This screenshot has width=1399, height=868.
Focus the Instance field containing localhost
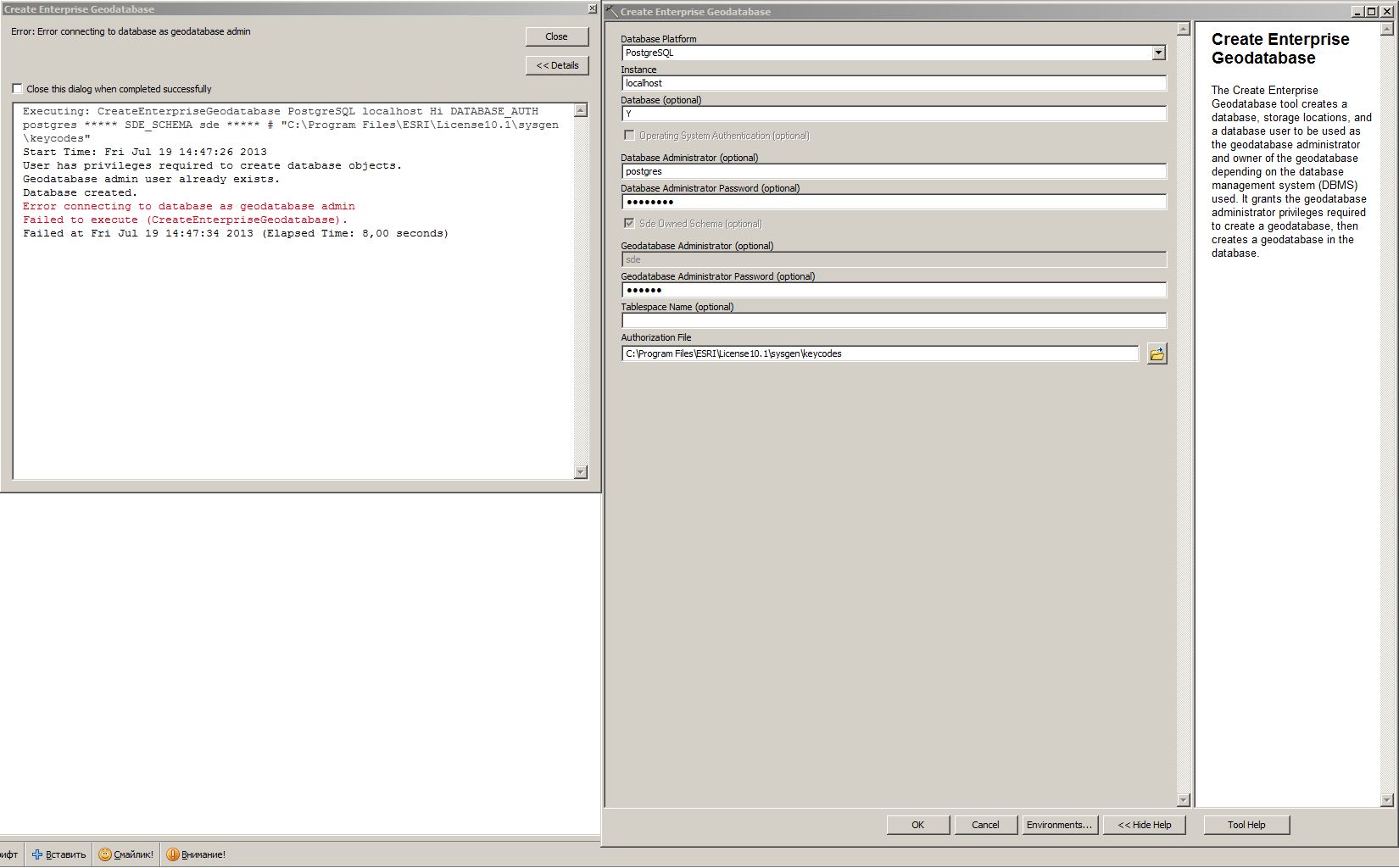(x=894, y=83)
